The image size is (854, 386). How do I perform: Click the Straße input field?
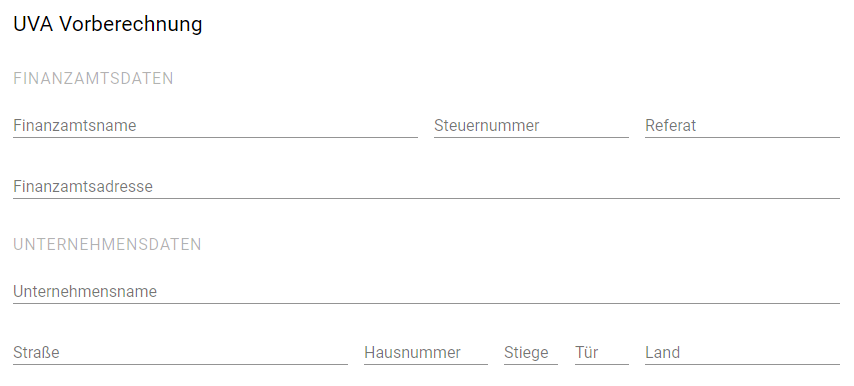pos(180,353)
